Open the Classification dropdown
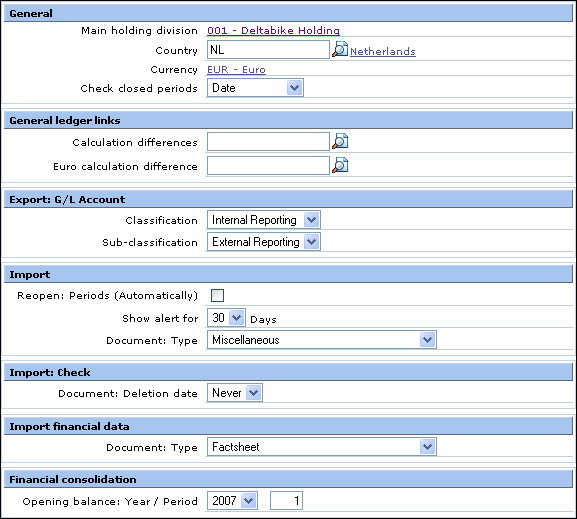This screenshot has height=519, width=577. 264,220
